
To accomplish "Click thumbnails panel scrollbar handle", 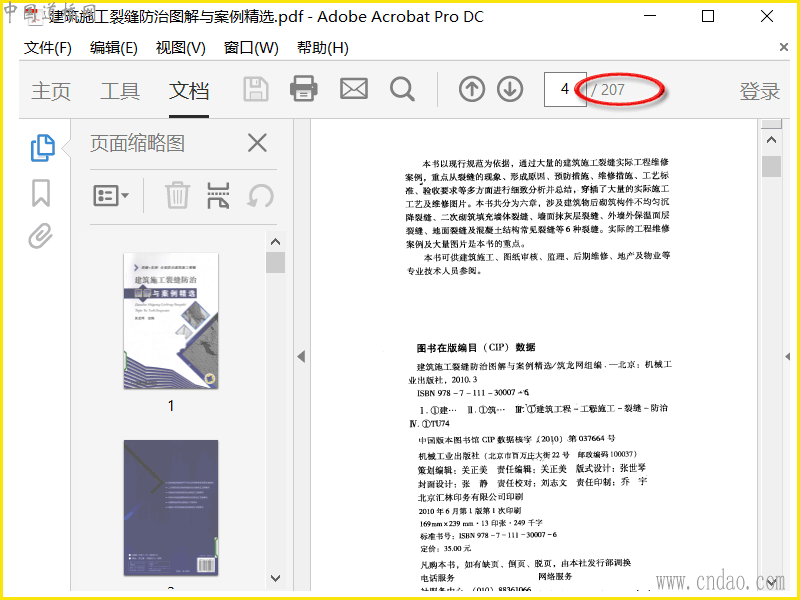I will (276, 262).
